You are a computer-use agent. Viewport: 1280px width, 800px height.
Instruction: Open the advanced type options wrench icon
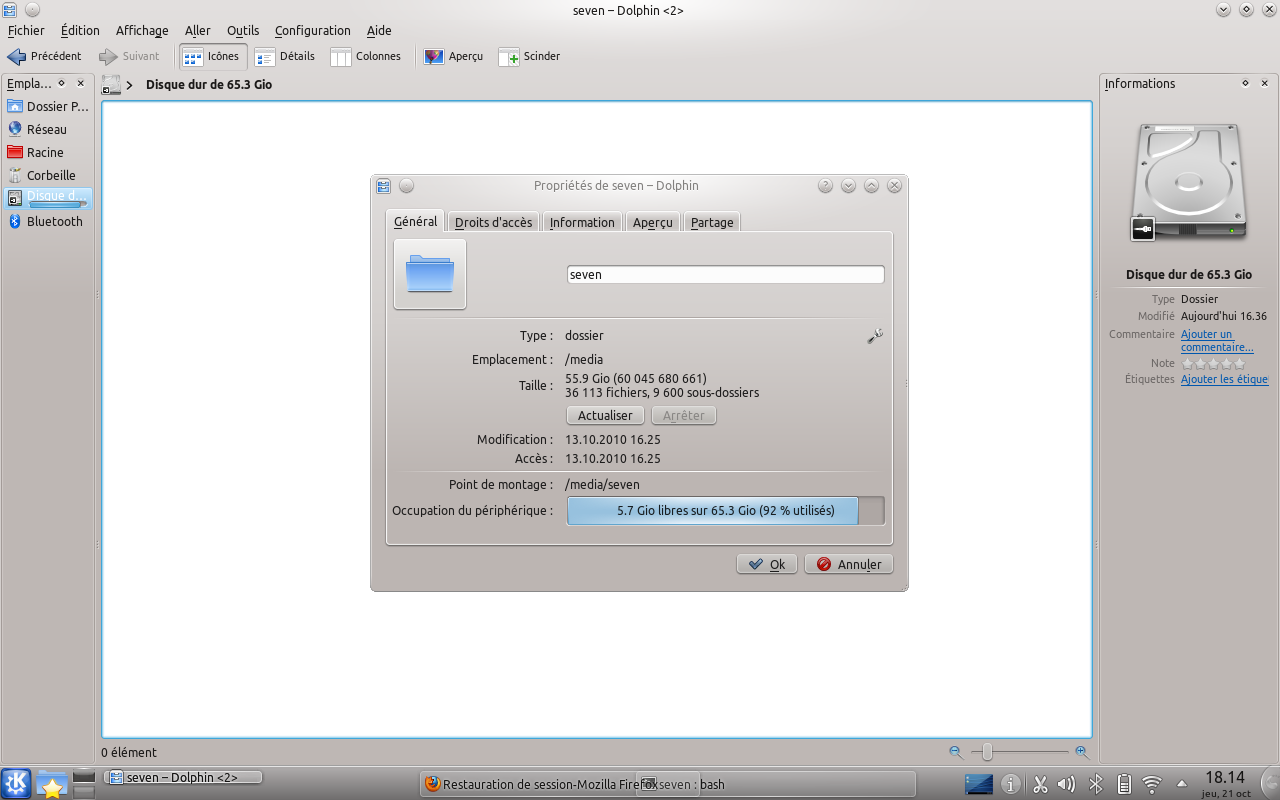click(x=875, y=337)
